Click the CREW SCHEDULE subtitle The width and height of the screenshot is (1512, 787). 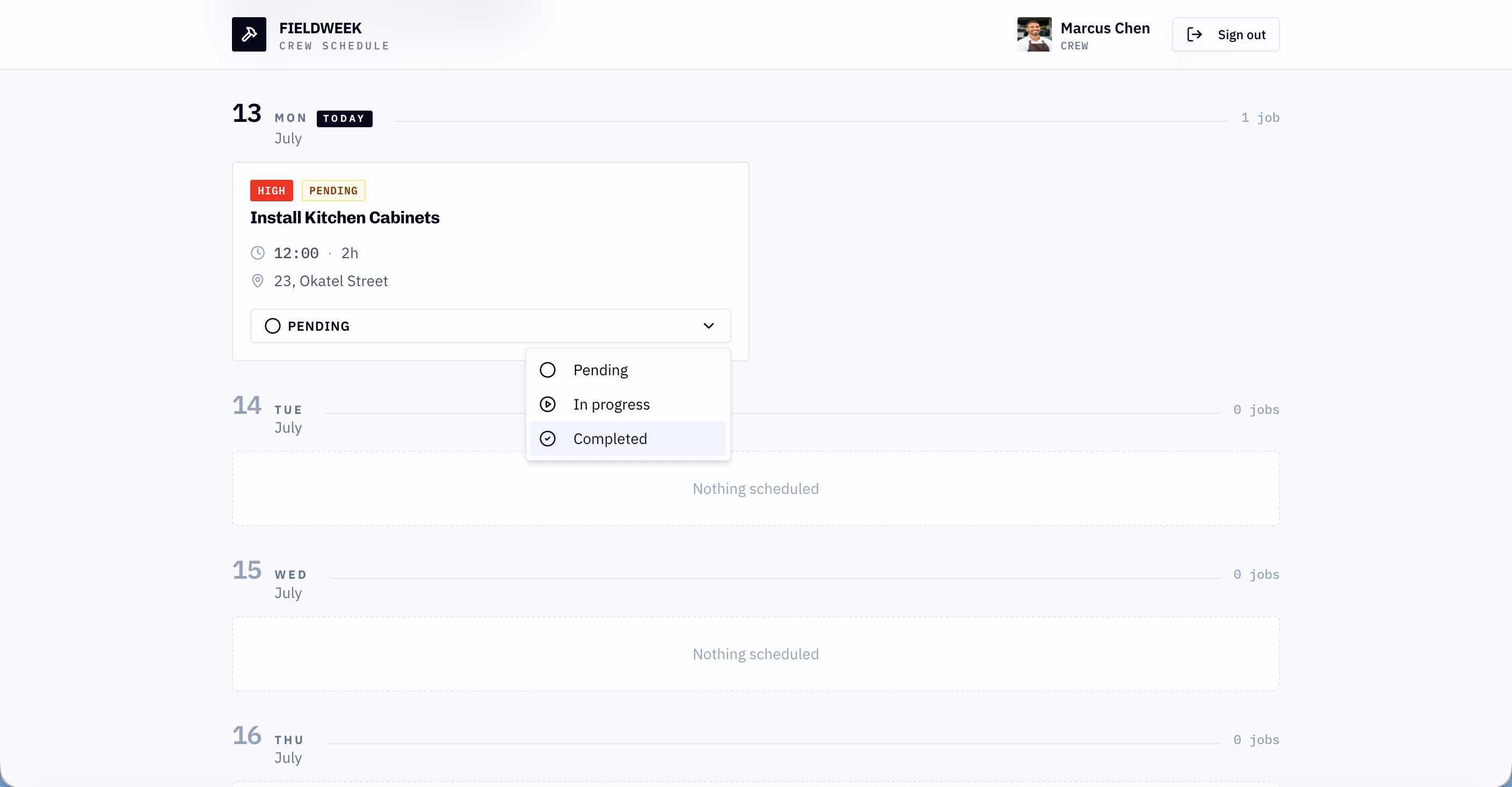(334, 46)
